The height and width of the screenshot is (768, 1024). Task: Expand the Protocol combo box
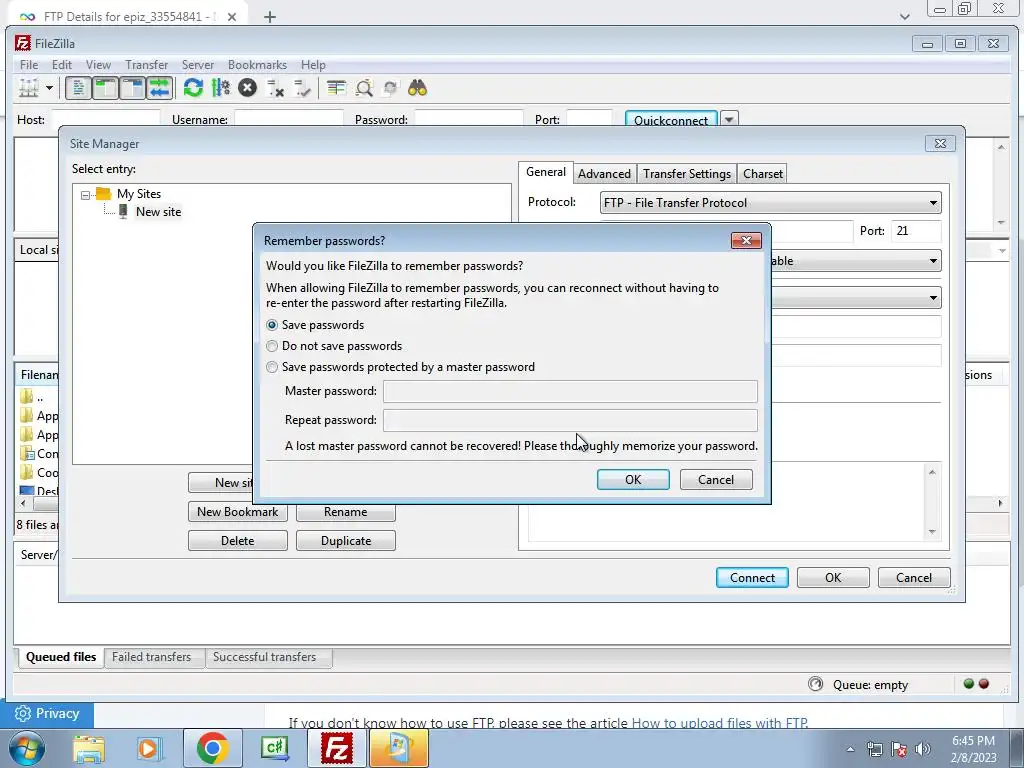[x=770, y=202]
